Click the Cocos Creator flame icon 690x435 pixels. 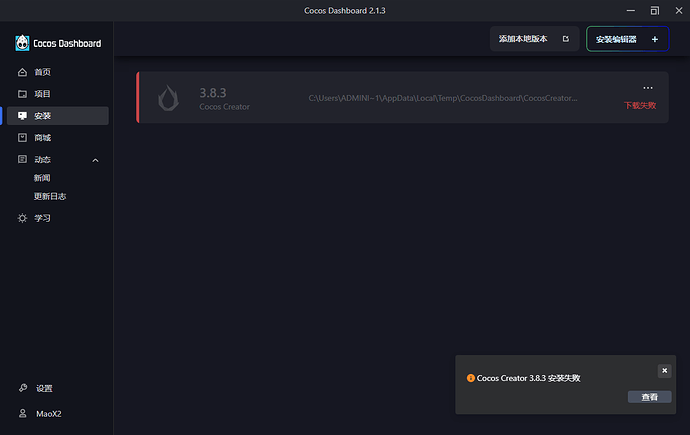tap(169, 98)
